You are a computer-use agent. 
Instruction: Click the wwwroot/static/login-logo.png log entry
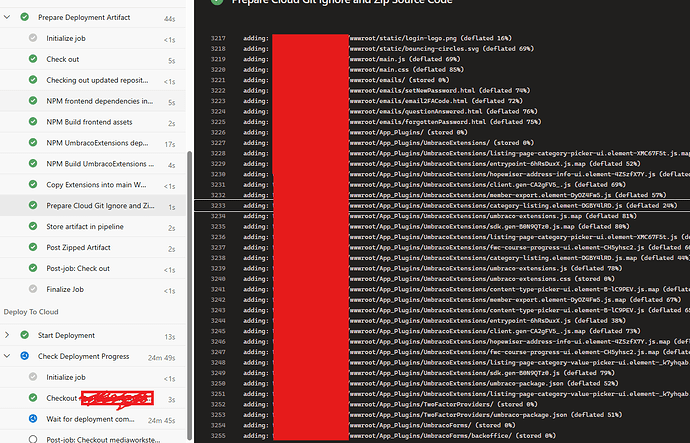tap(430, 38)
